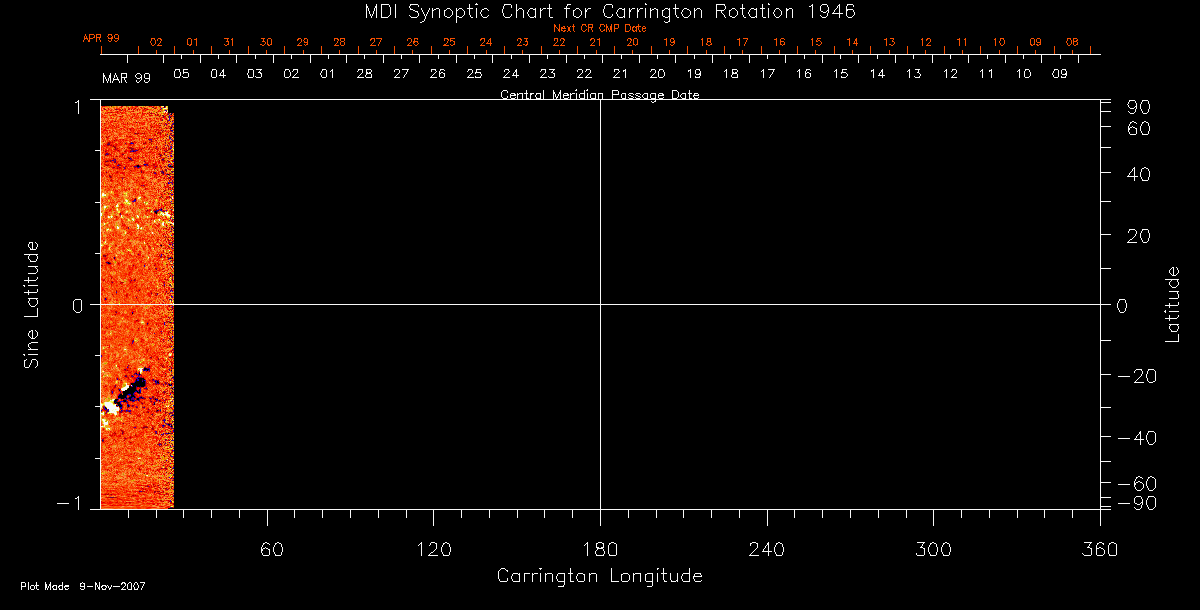Click the 'Carrington Longitude' bottom axis label

point(599,576)
